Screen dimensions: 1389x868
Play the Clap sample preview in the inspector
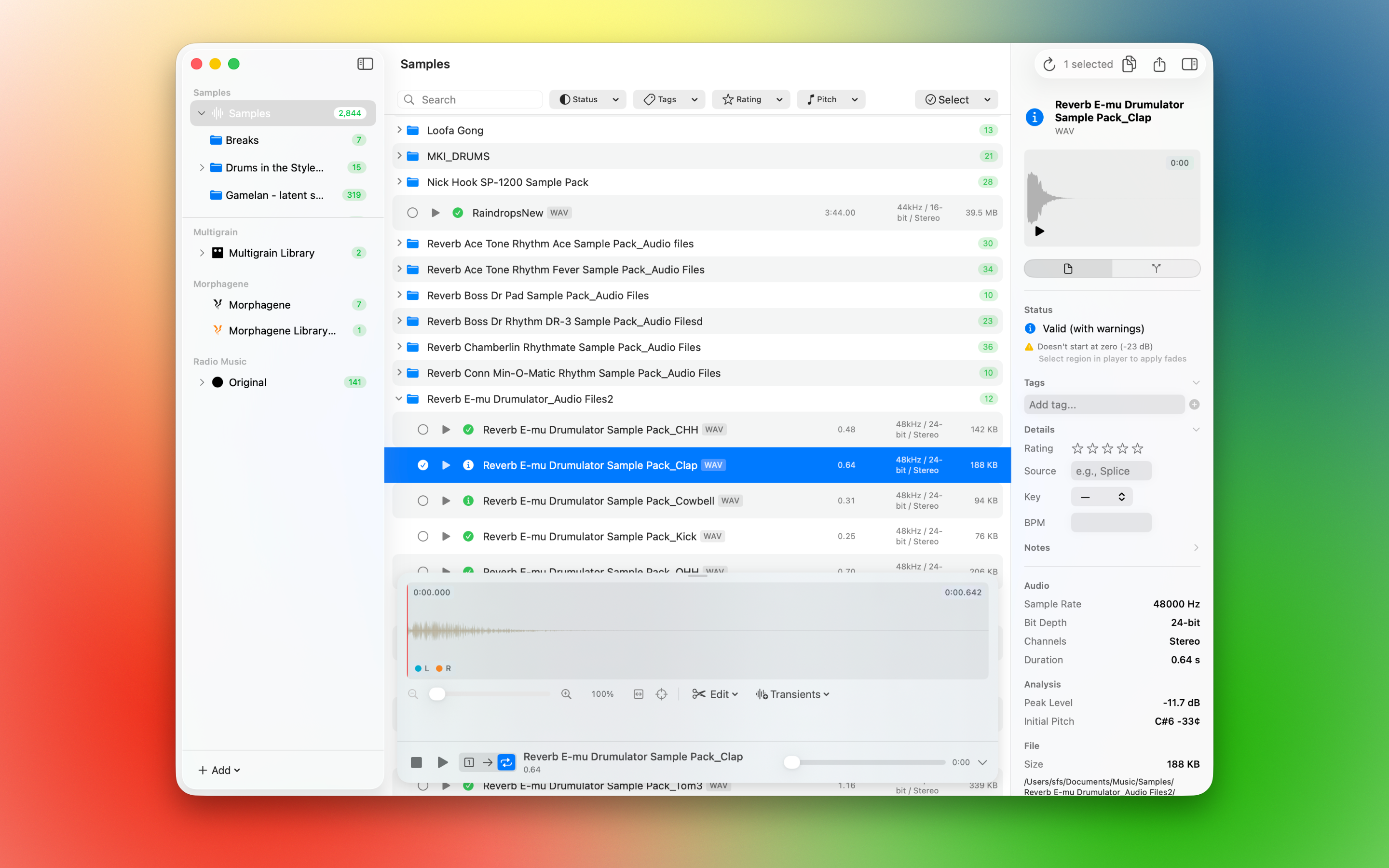pyautogui.click(x=1039, y=231)
